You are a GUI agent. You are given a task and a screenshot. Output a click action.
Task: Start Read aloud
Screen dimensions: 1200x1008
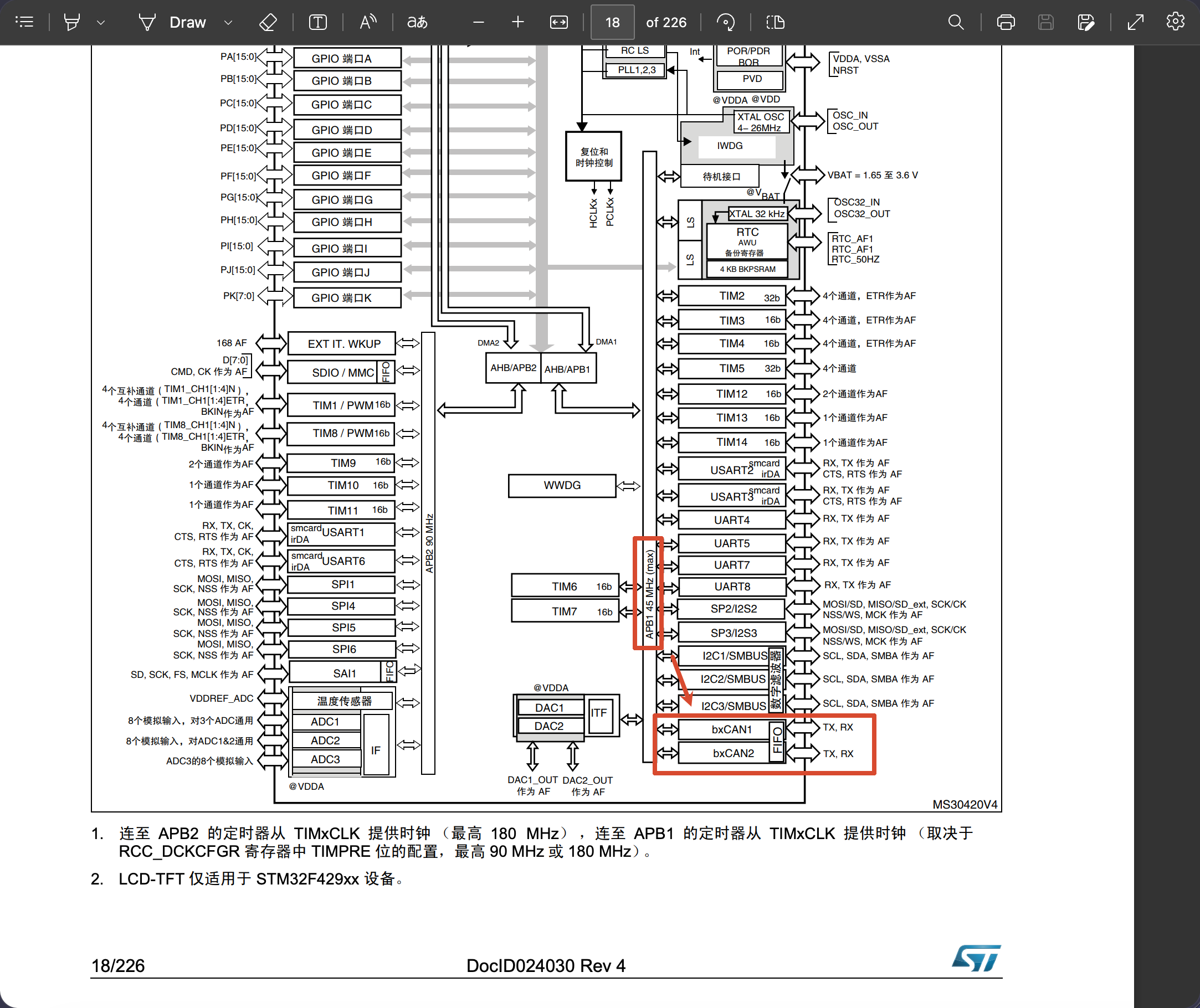(368, 22)
